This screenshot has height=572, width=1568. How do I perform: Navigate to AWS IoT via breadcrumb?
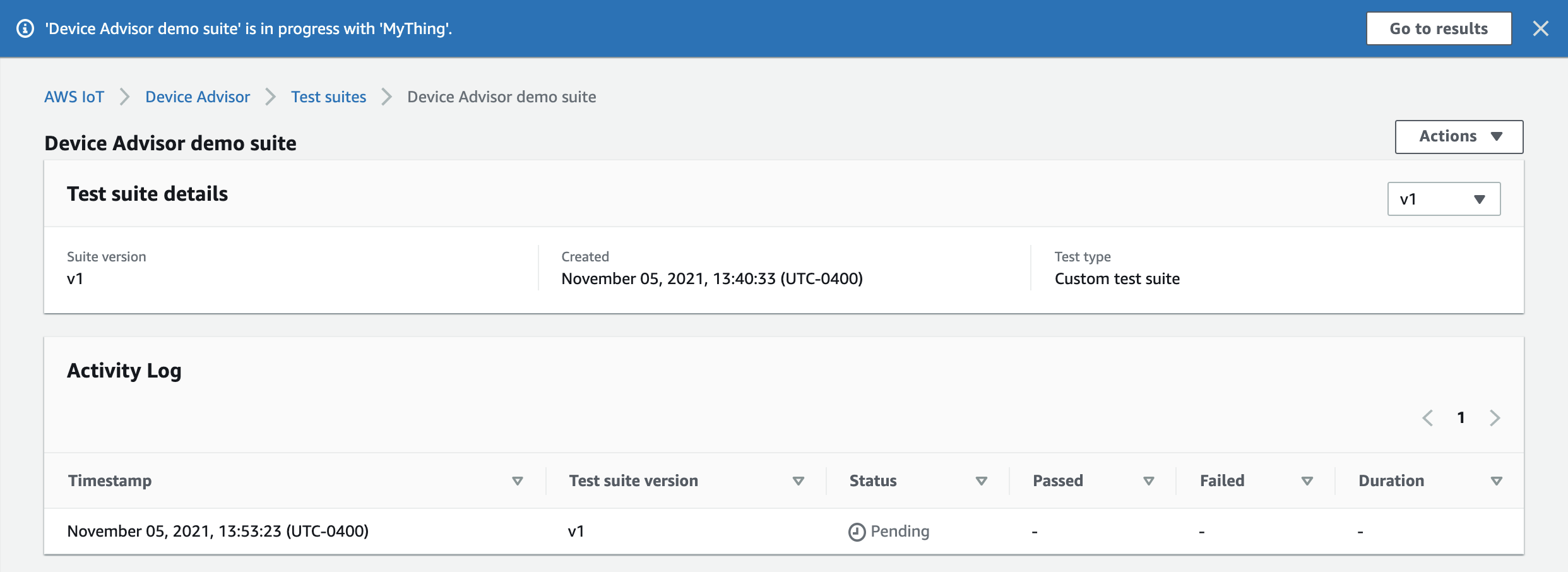coord(74,97)
